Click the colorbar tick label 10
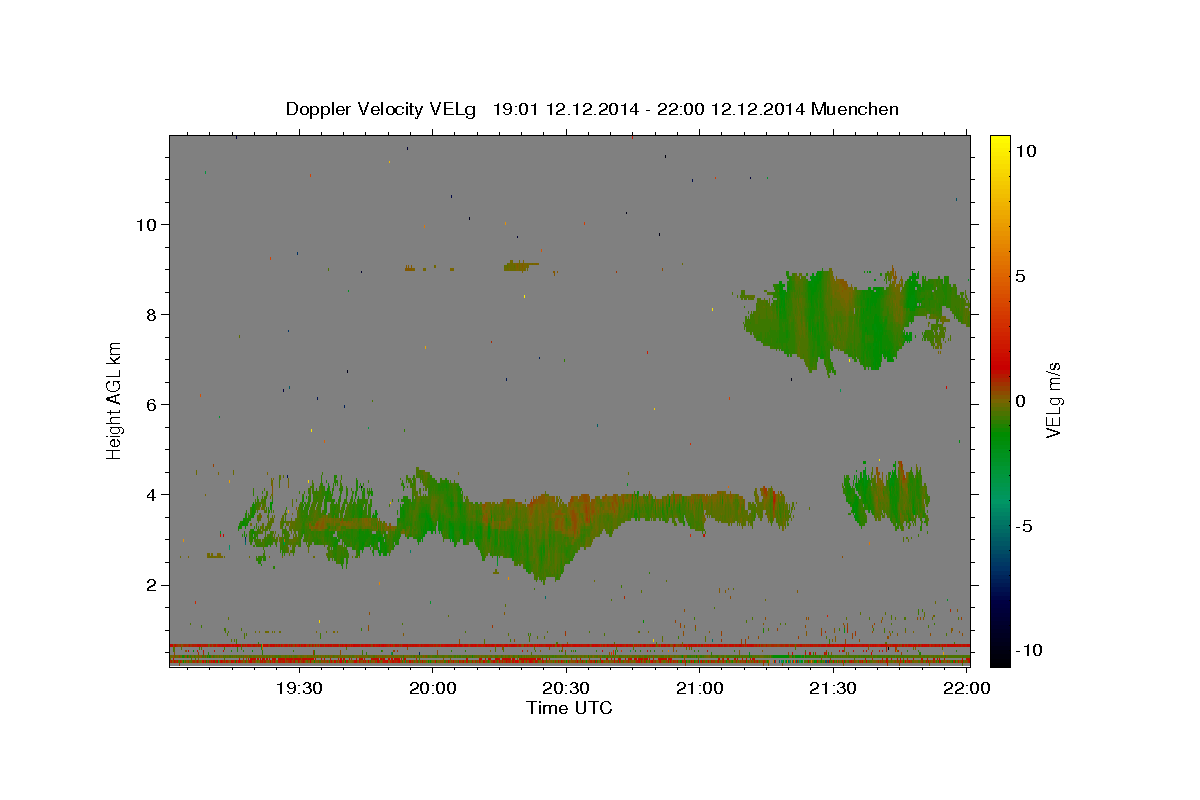1200x800 pixels. [x=1026, y=150]
